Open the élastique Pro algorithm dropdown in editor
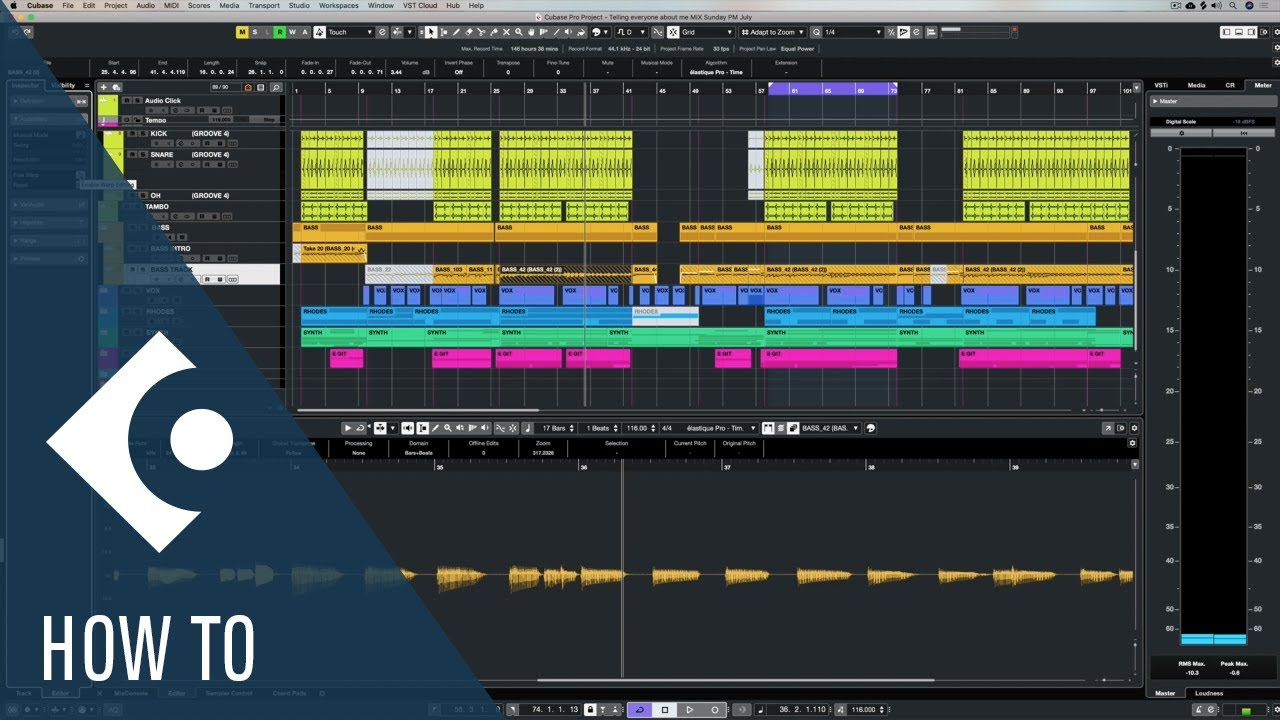The width and height of the screenshot is (1280, 720). click(x=719, y=428)
